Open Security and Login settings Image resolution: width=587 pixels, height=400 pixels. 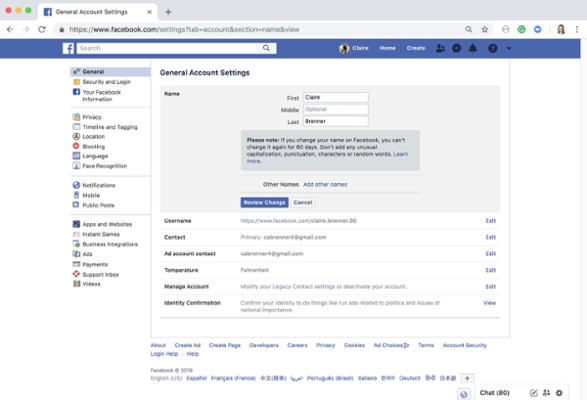tap(106, 82)
